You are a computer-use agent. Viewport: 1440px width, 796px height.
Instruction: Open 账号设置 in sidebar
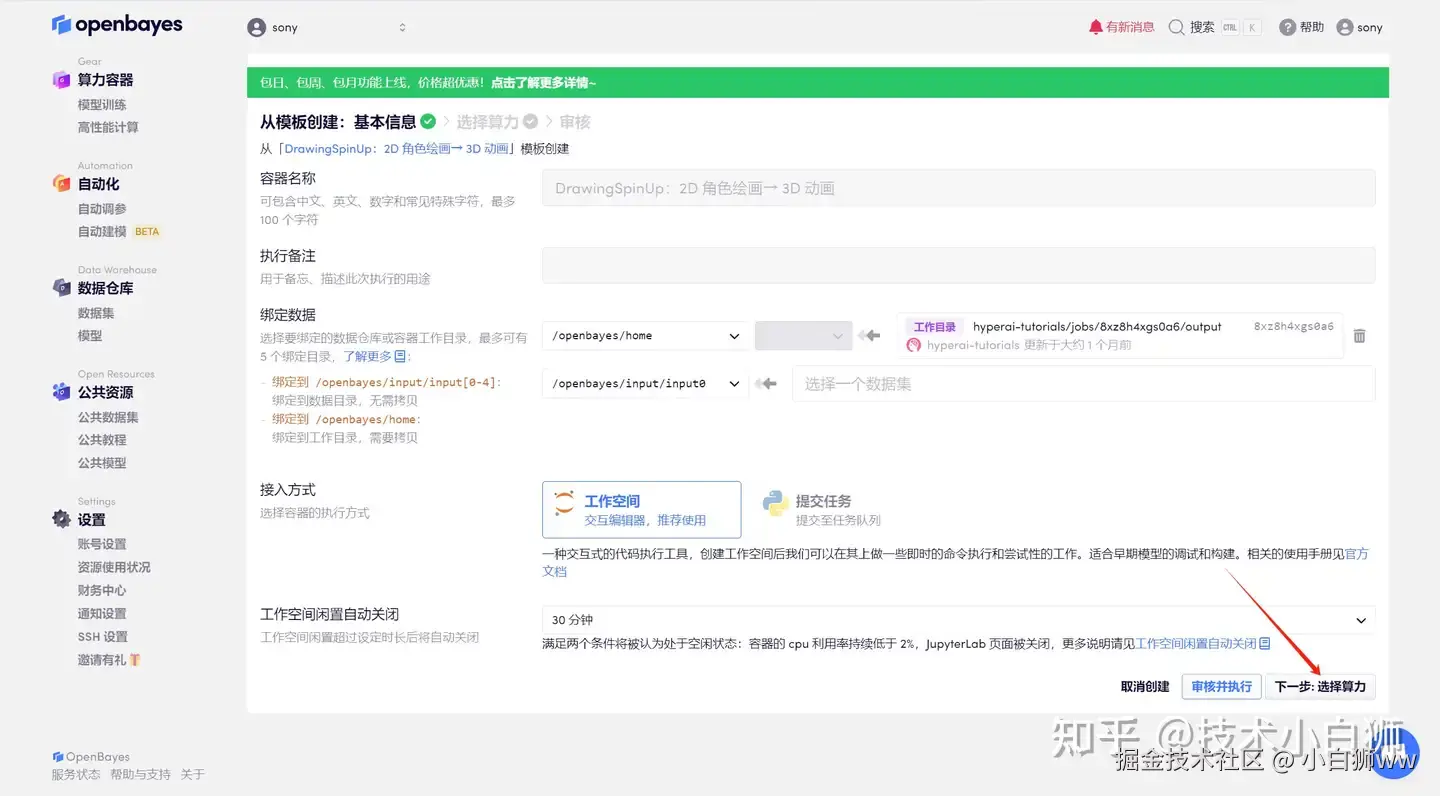102,544
